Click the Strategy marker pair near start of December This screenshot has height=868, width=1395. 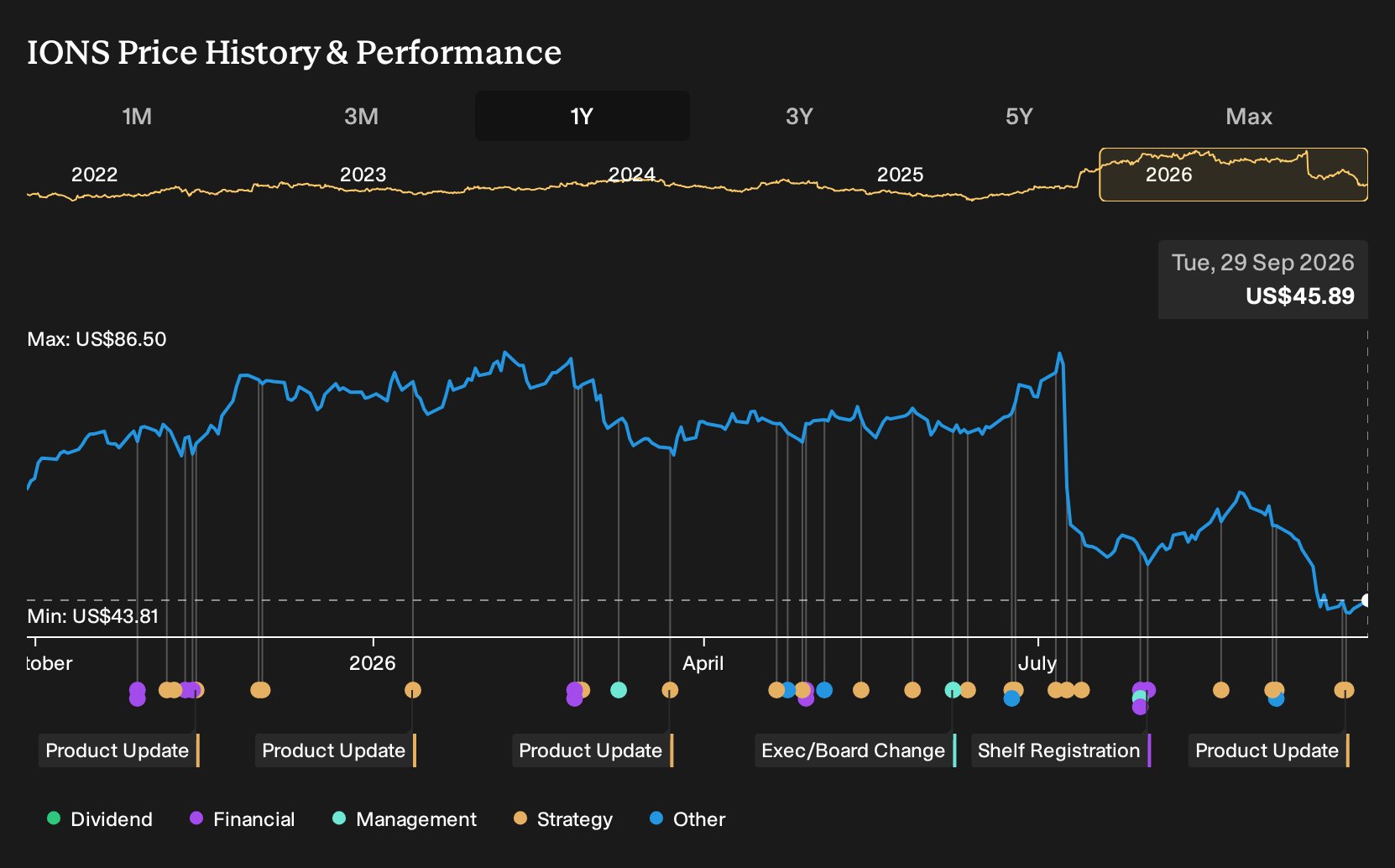point(260,690)
